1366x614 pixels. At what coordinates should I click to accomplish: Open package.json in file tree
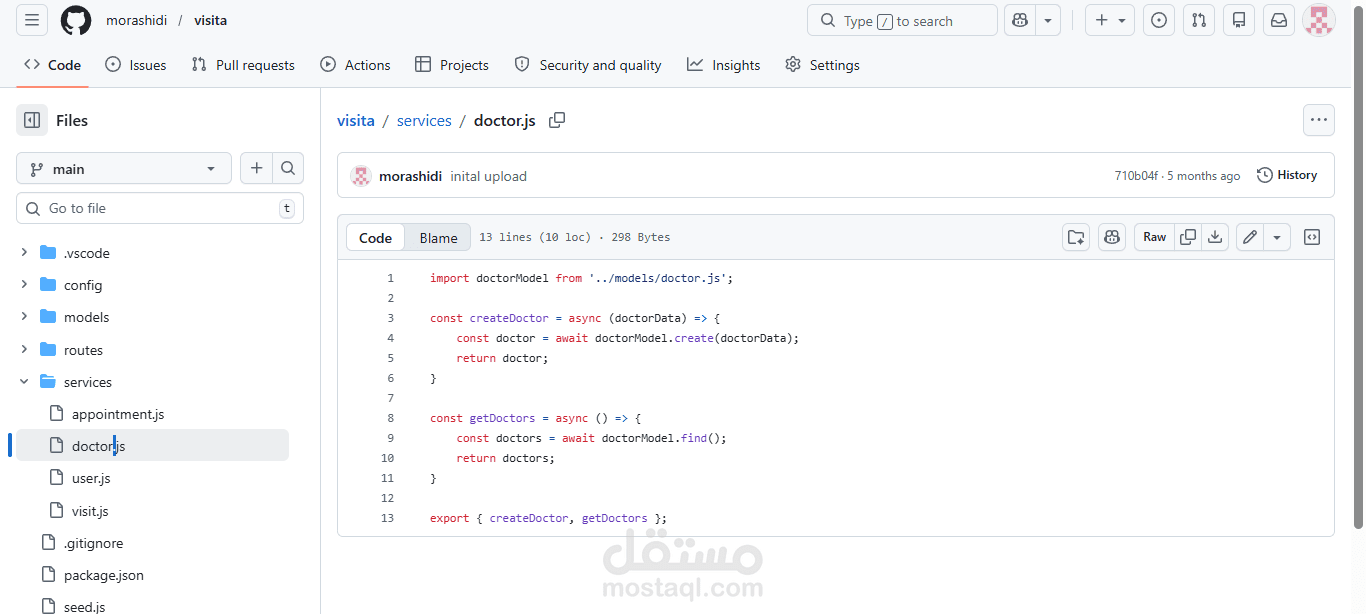[104, 575]
